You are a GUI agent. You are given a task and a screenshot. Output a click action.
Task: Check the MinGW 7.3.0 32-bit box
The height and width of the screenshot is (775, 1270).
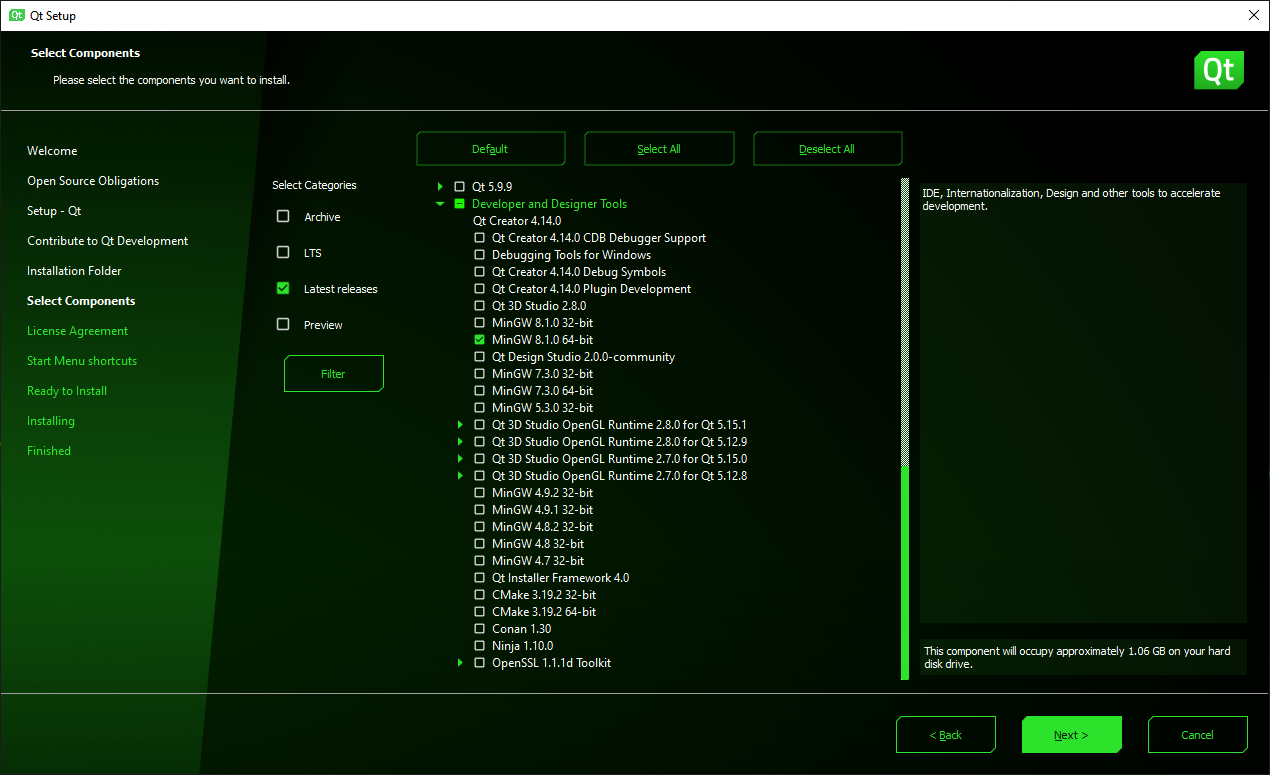[480, 374]
